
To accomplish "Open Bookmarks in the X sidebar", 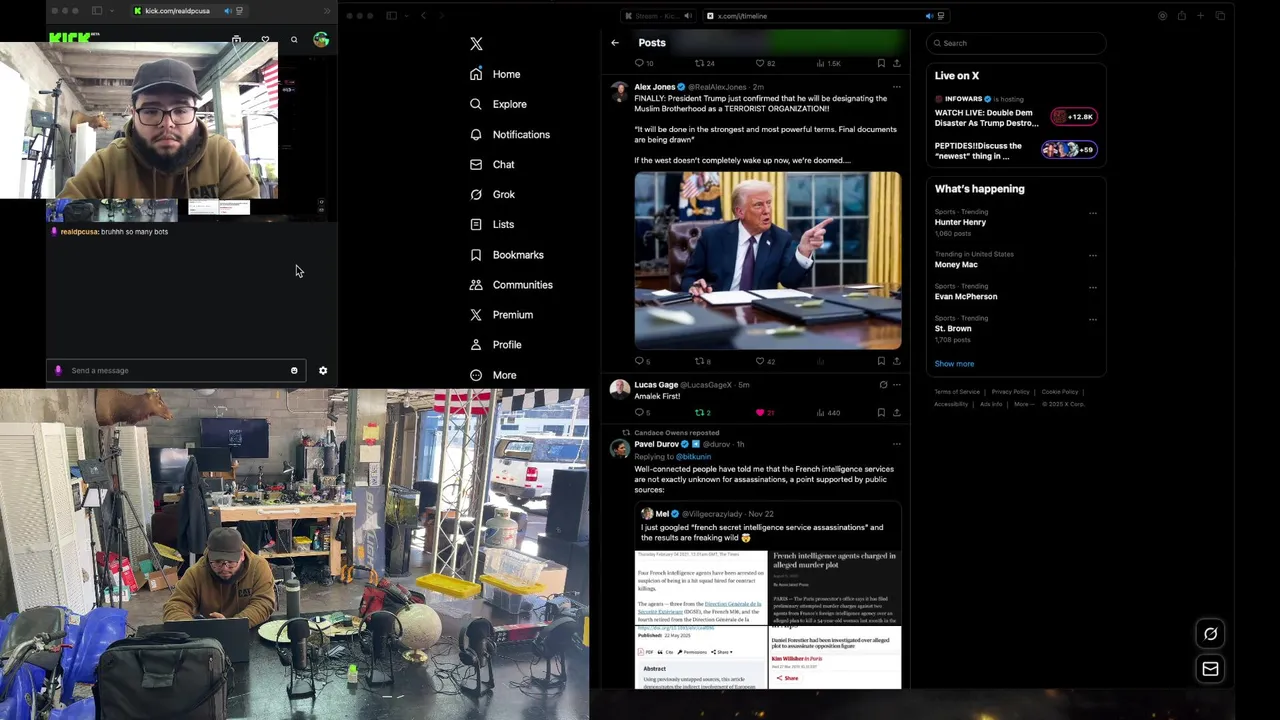I will click(507, 255).
